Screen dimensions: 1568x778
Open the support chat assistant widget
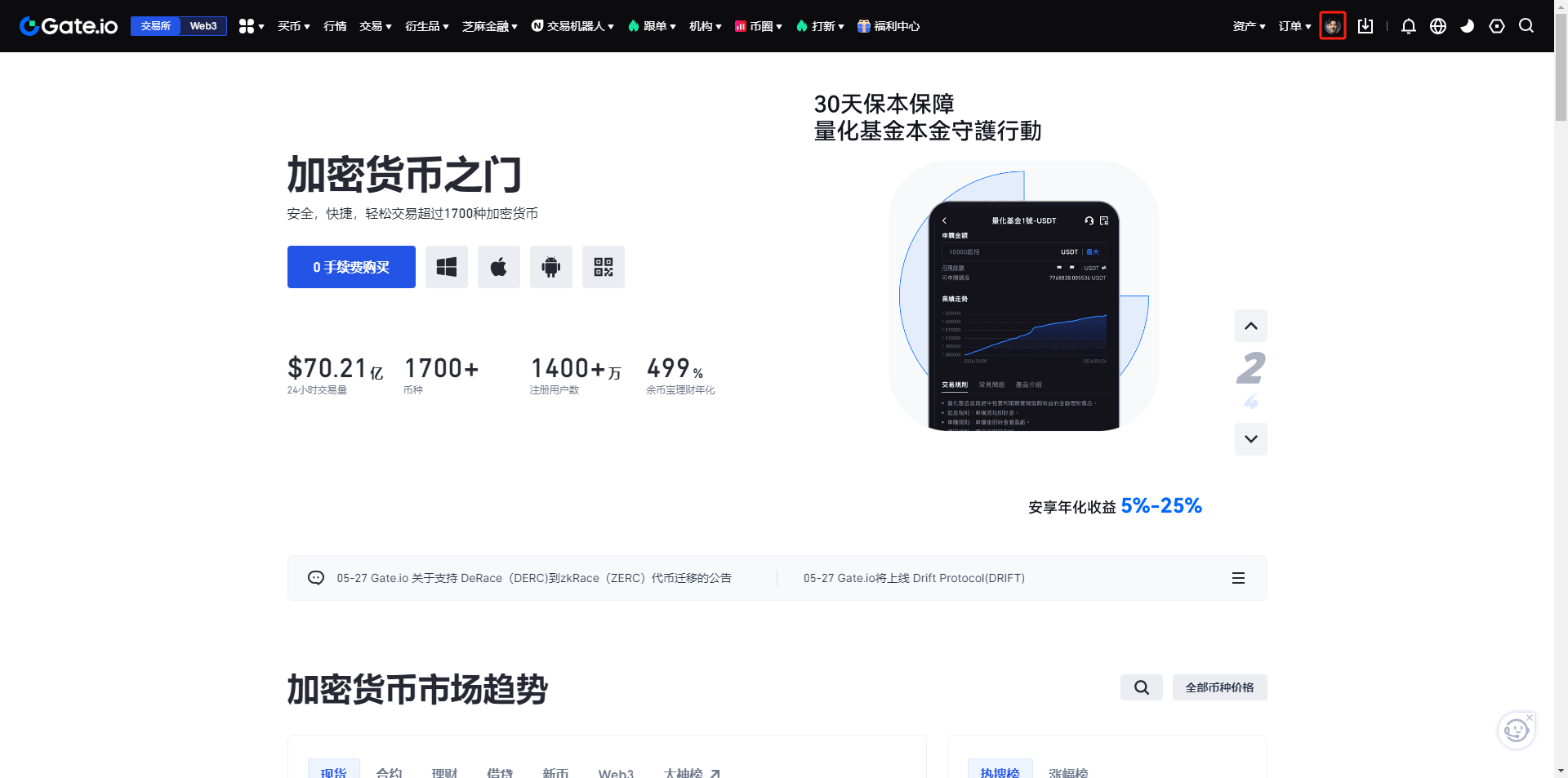1517,730
